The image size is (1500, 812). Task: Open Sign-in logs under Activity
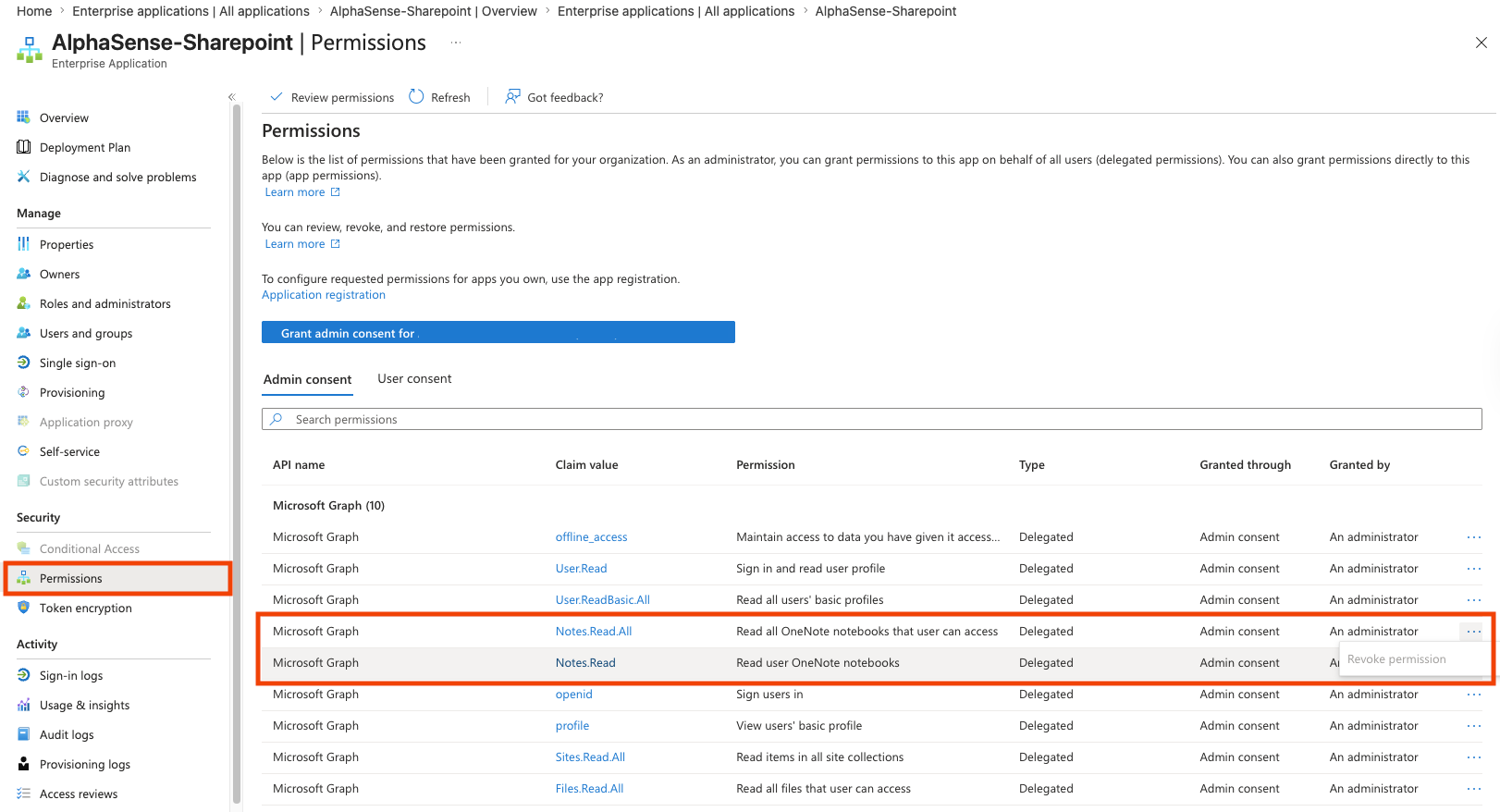coord(71,675)
